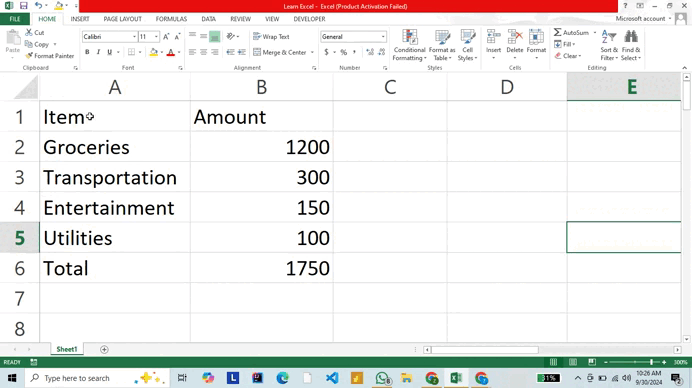The height and width of the screenshot is (388, 692).
Task: Click the Cut scissors icon
Action: click(29, 32)
